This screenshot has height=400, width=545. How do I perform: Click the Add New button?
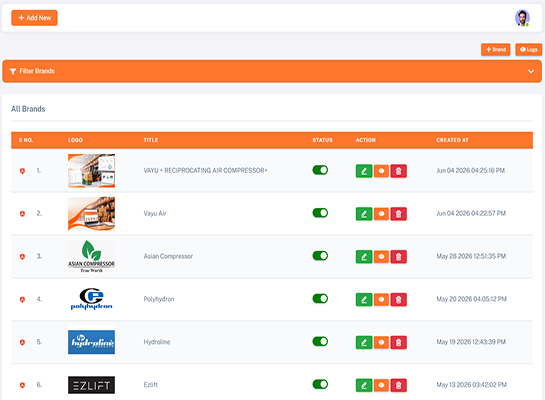34,18
